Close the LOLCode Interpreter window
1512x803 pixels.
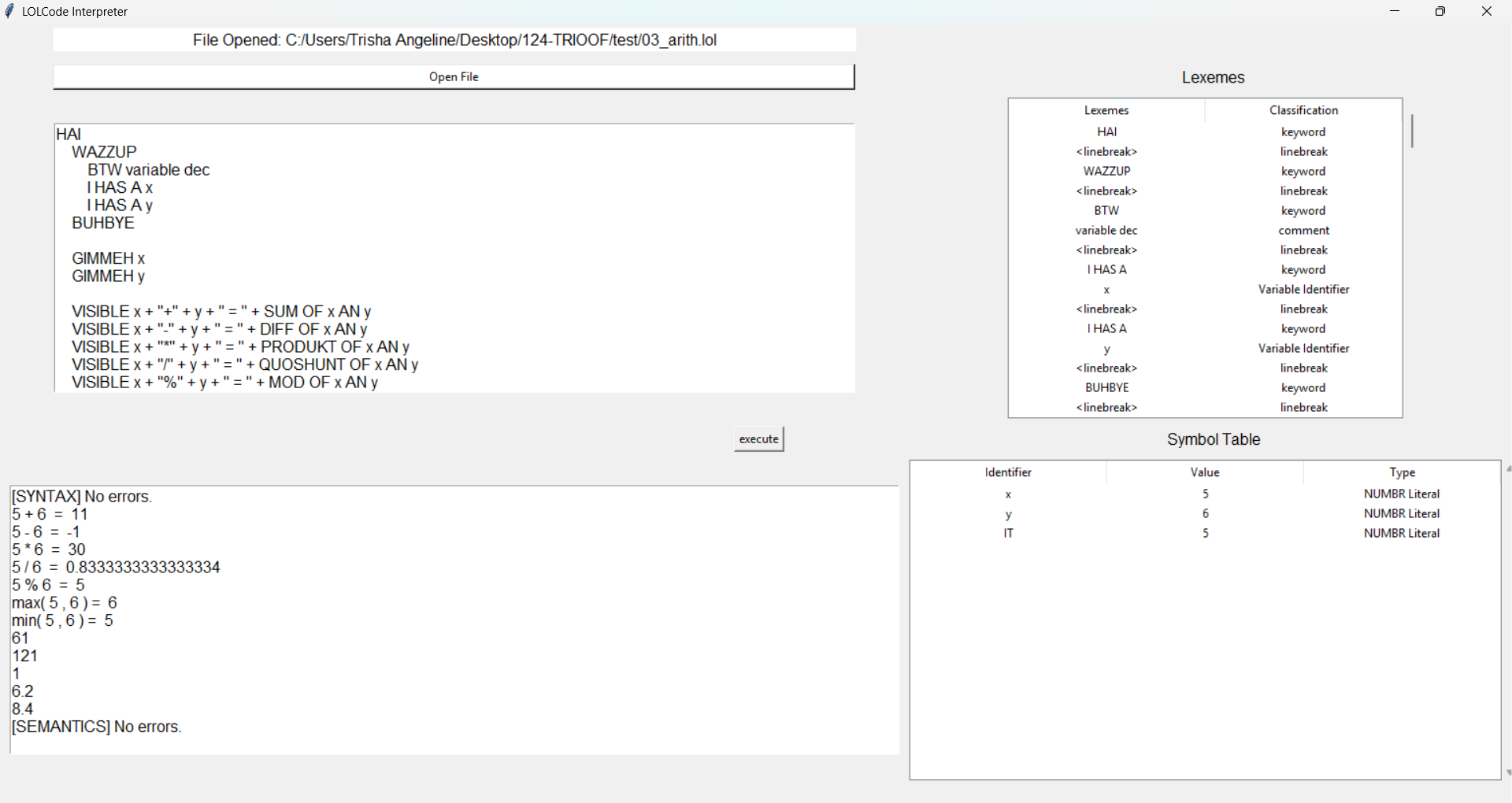click(x=1486, y=11)
